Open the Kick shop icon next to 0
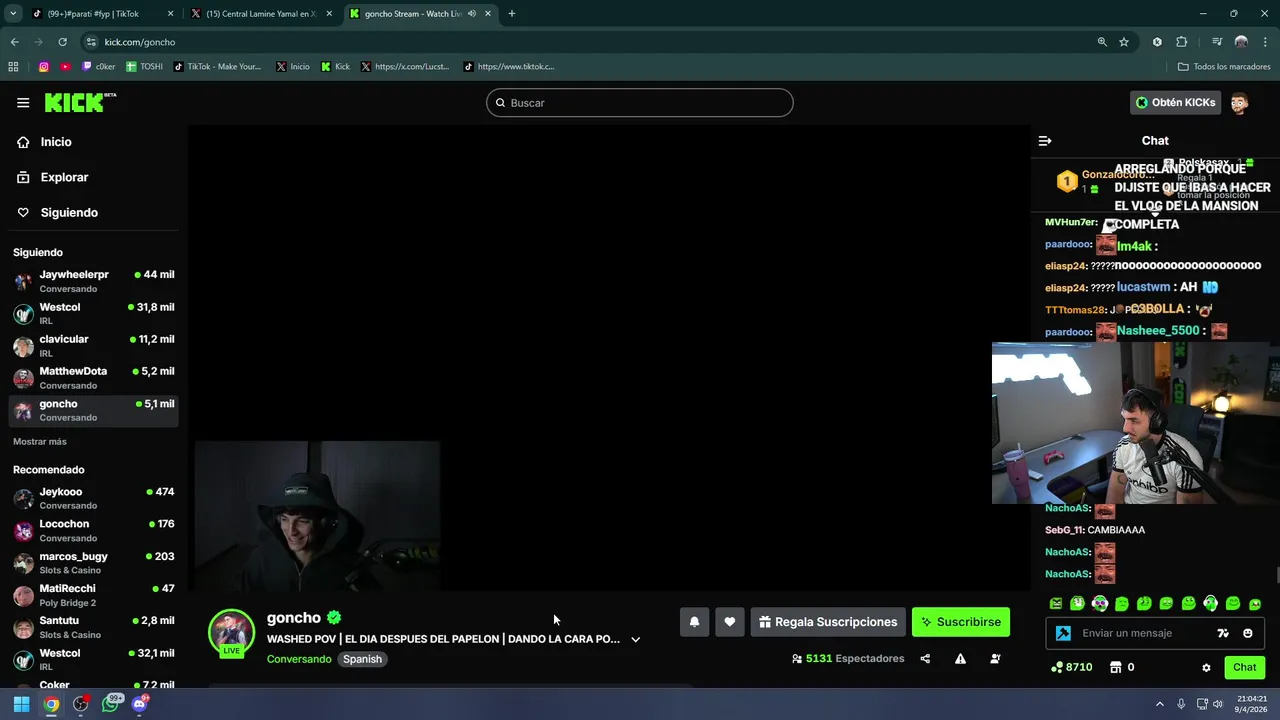 [x=1116, y=667]
